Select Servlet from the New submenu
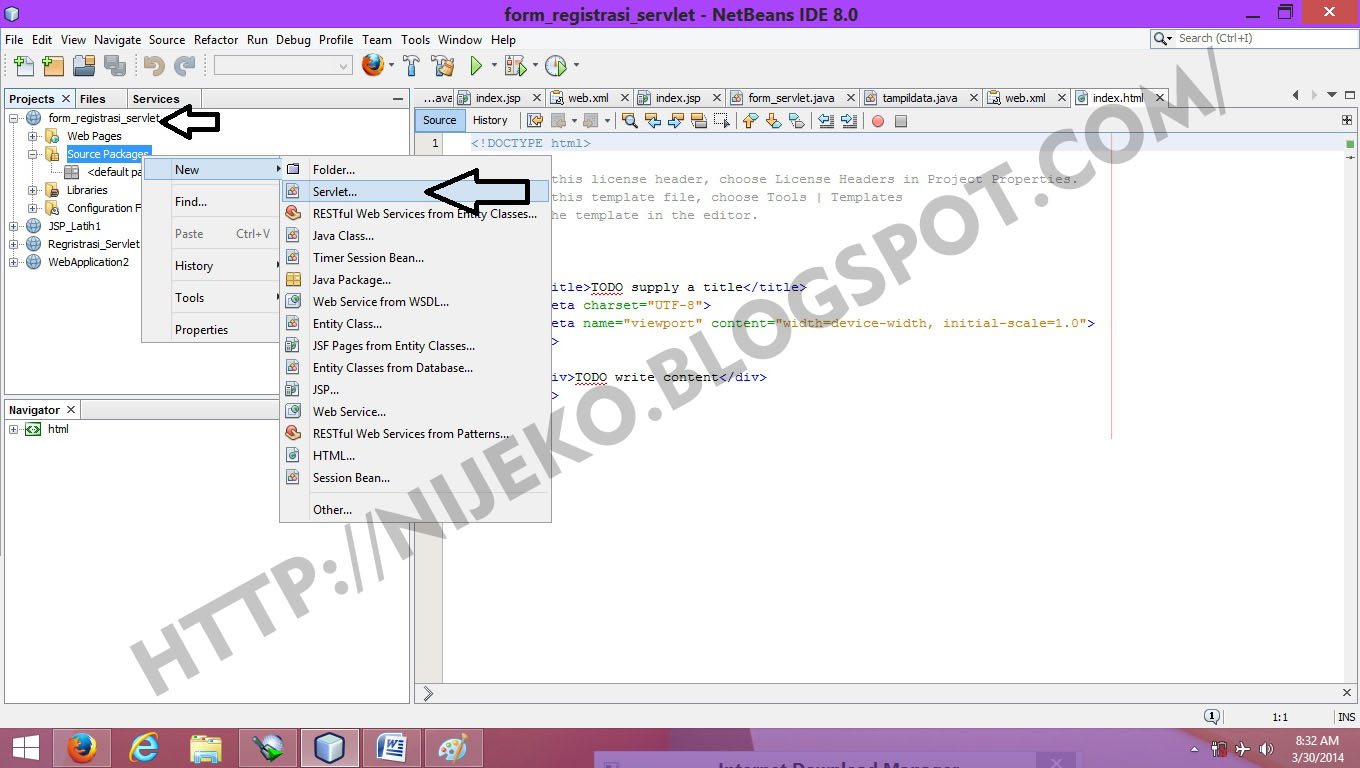The image size is (1360, 768). (x=335, y=191)
